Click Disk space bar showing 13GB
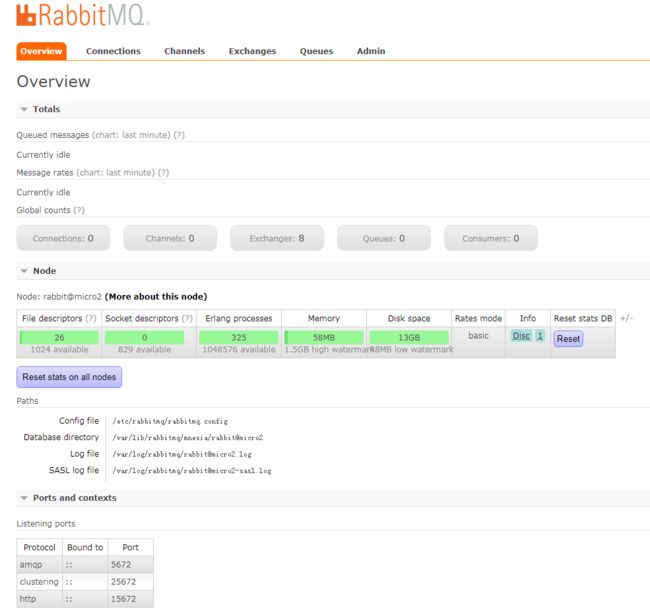 pyautogui.click(x=409, y=337)
